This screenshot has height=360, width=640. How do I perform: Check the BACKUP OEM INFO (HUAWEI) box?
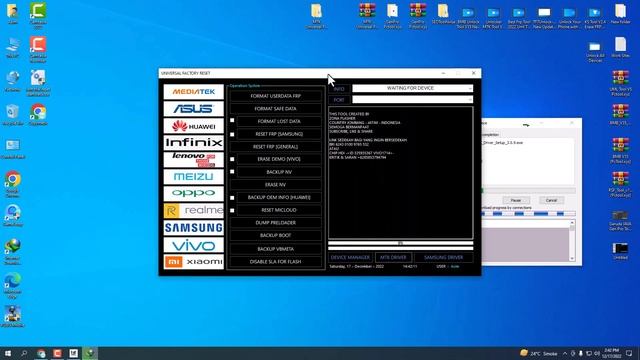(232, 198)
